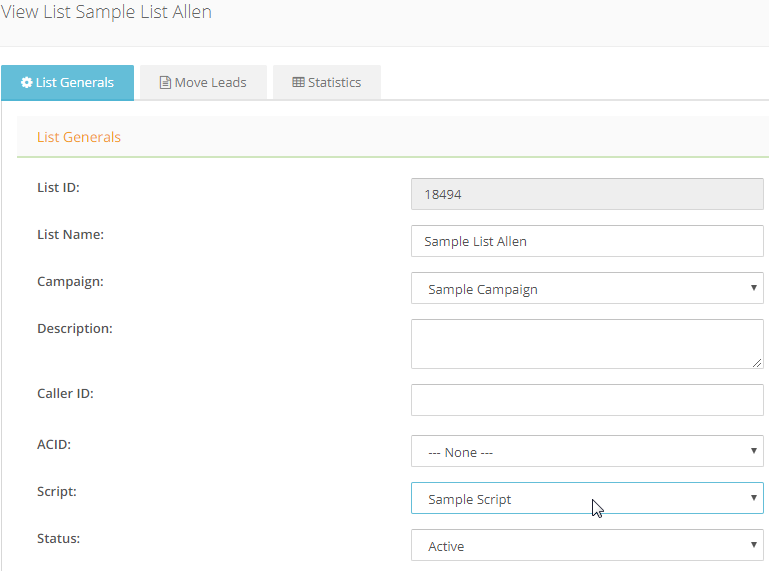Open the Sample Script dropdown
This screenshot has height=571, width=769.
tap(587, 498)
